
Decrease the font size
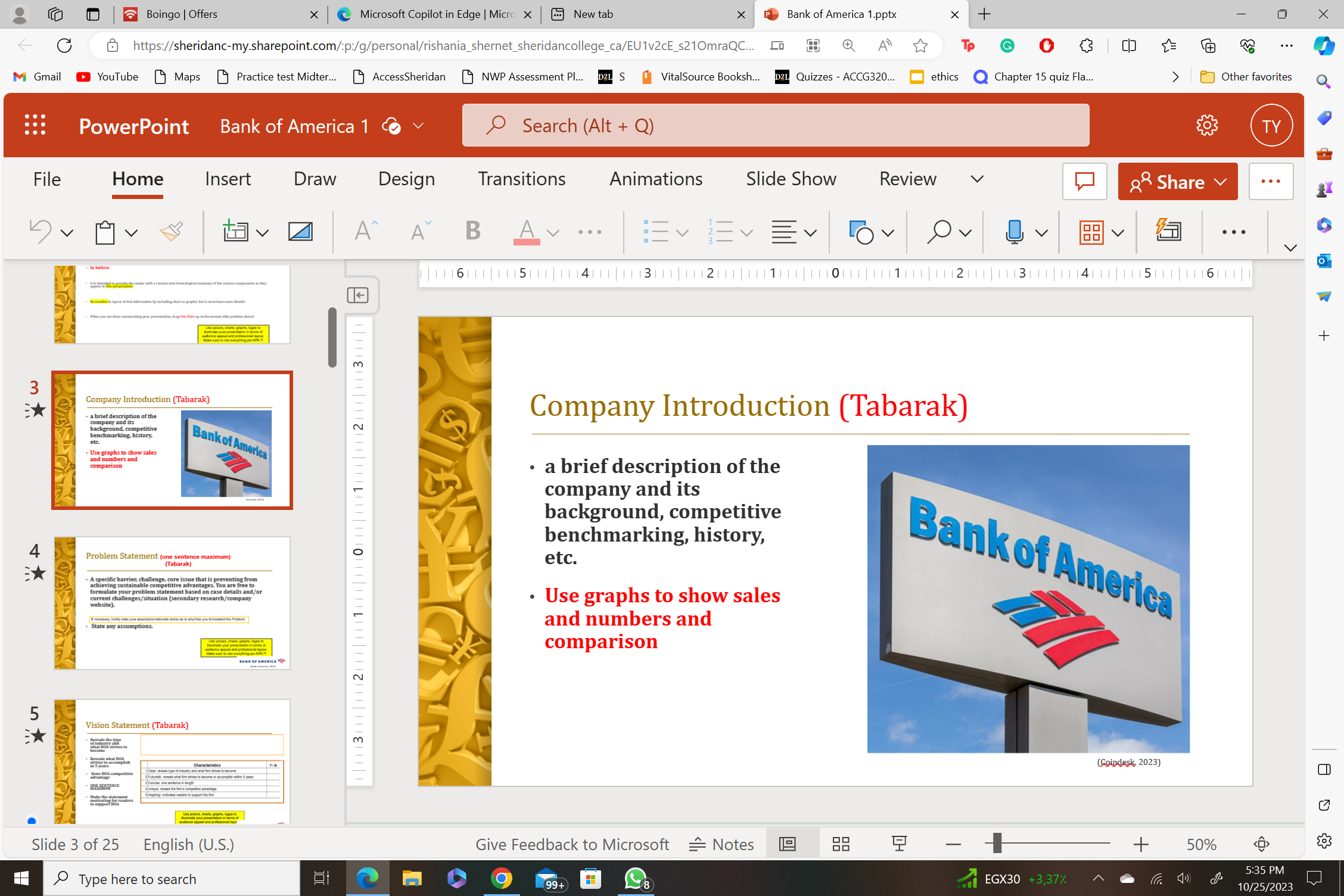[421, 231]
